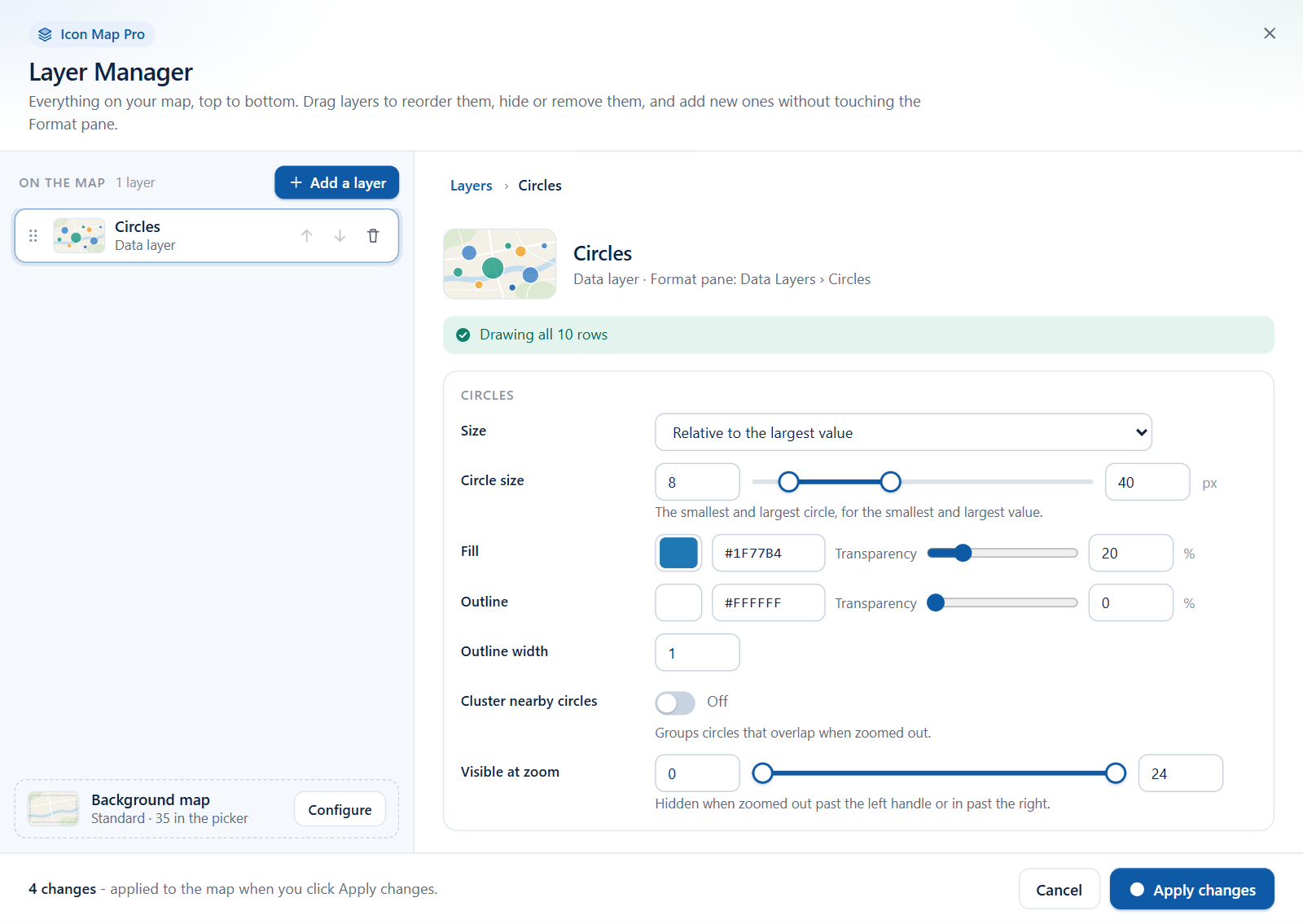Click the Drawing all 10 rows banner
Image resolution: width=1303 pixels, height=924 pixels.
pyautogui.click(x=858, y=335)
